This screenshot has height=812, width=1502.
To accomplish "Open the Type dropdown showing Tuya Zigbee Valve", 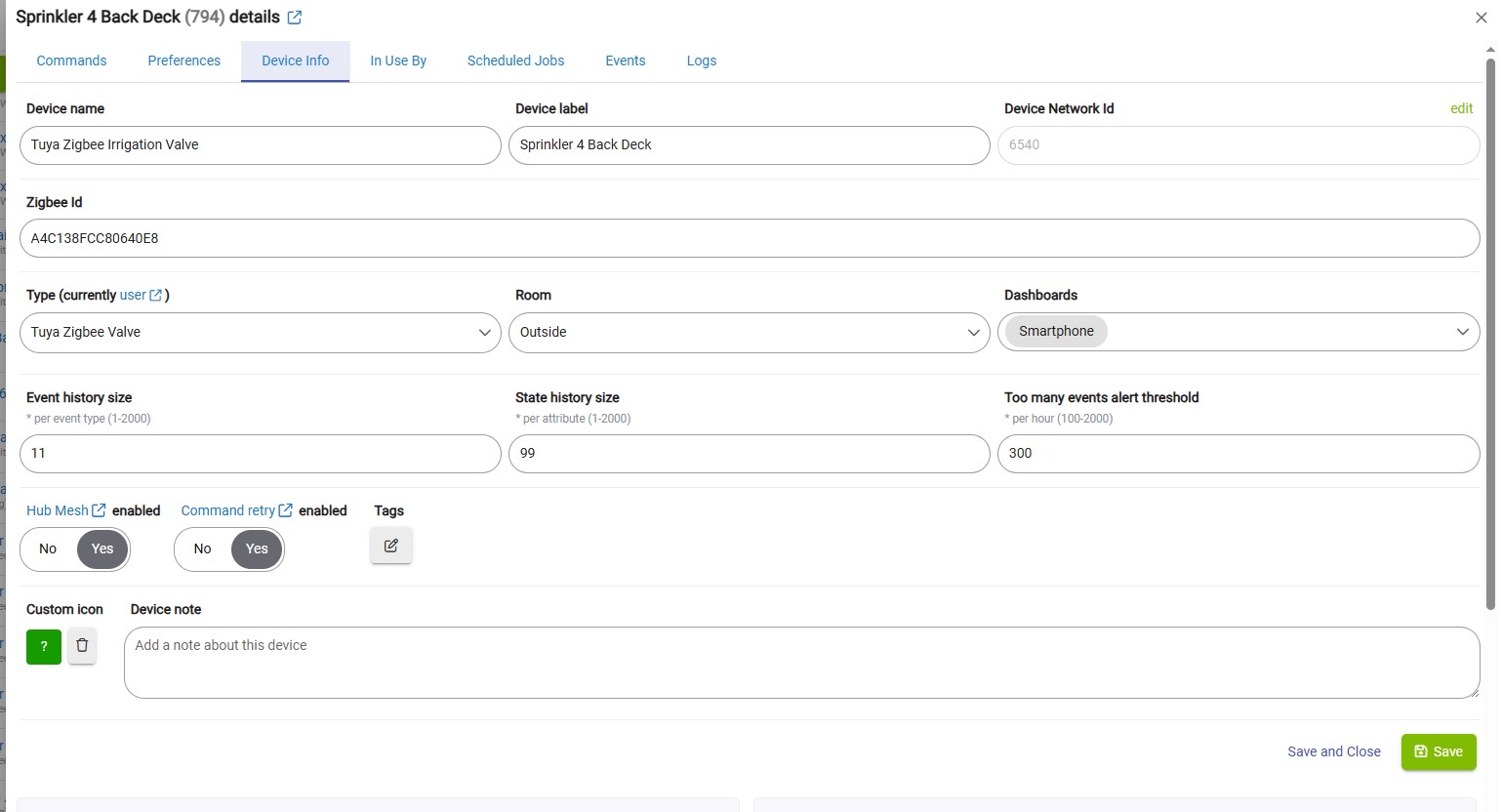I will [261, 332].
